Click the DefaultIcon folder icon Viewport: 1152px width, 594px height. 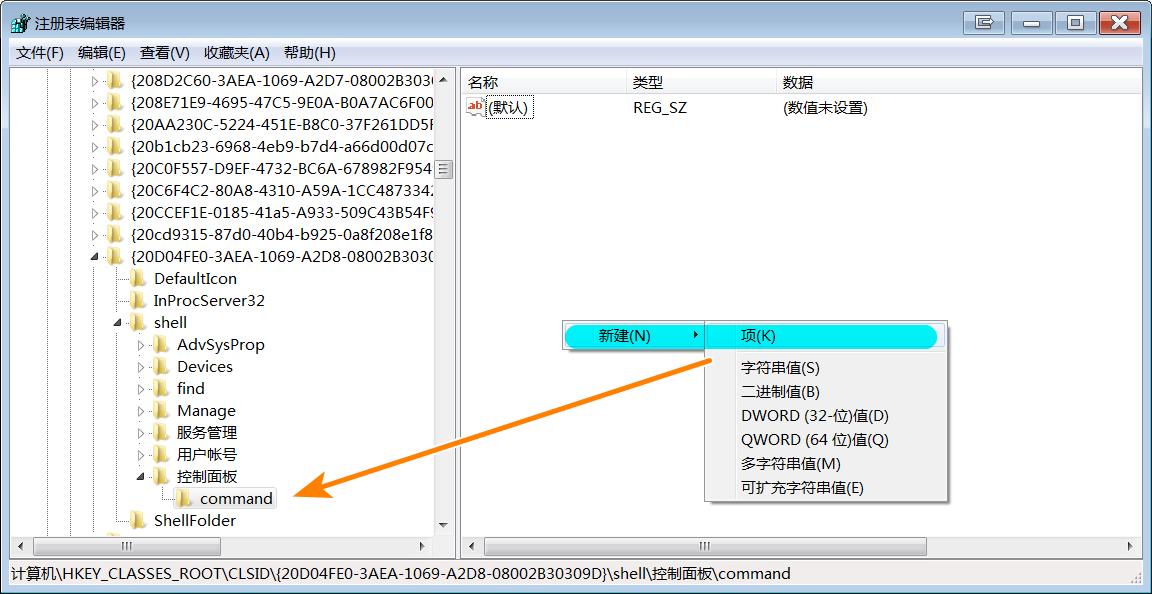(138, 278)
